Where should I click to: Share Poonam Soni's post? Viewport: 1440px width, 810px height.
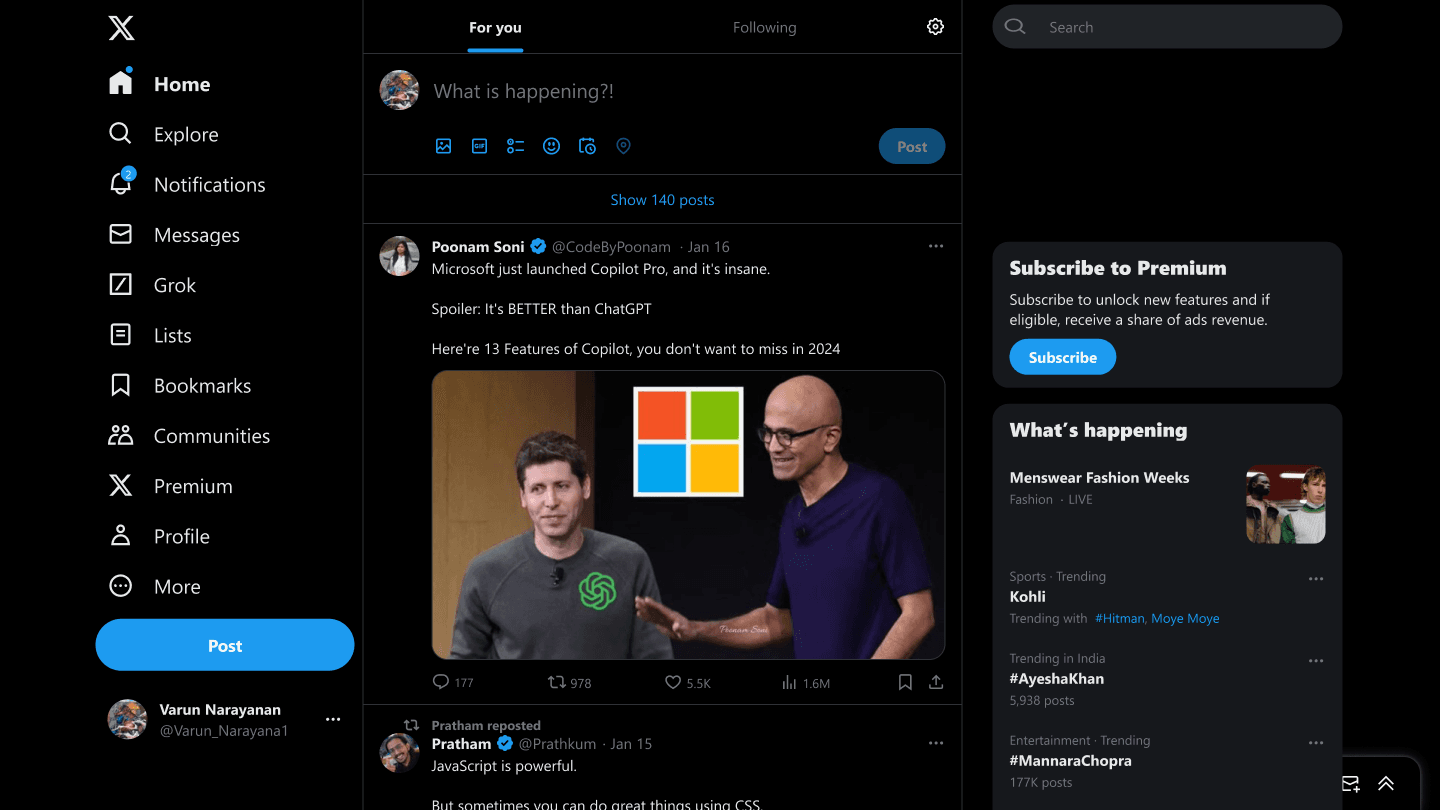tap(936, 682)
